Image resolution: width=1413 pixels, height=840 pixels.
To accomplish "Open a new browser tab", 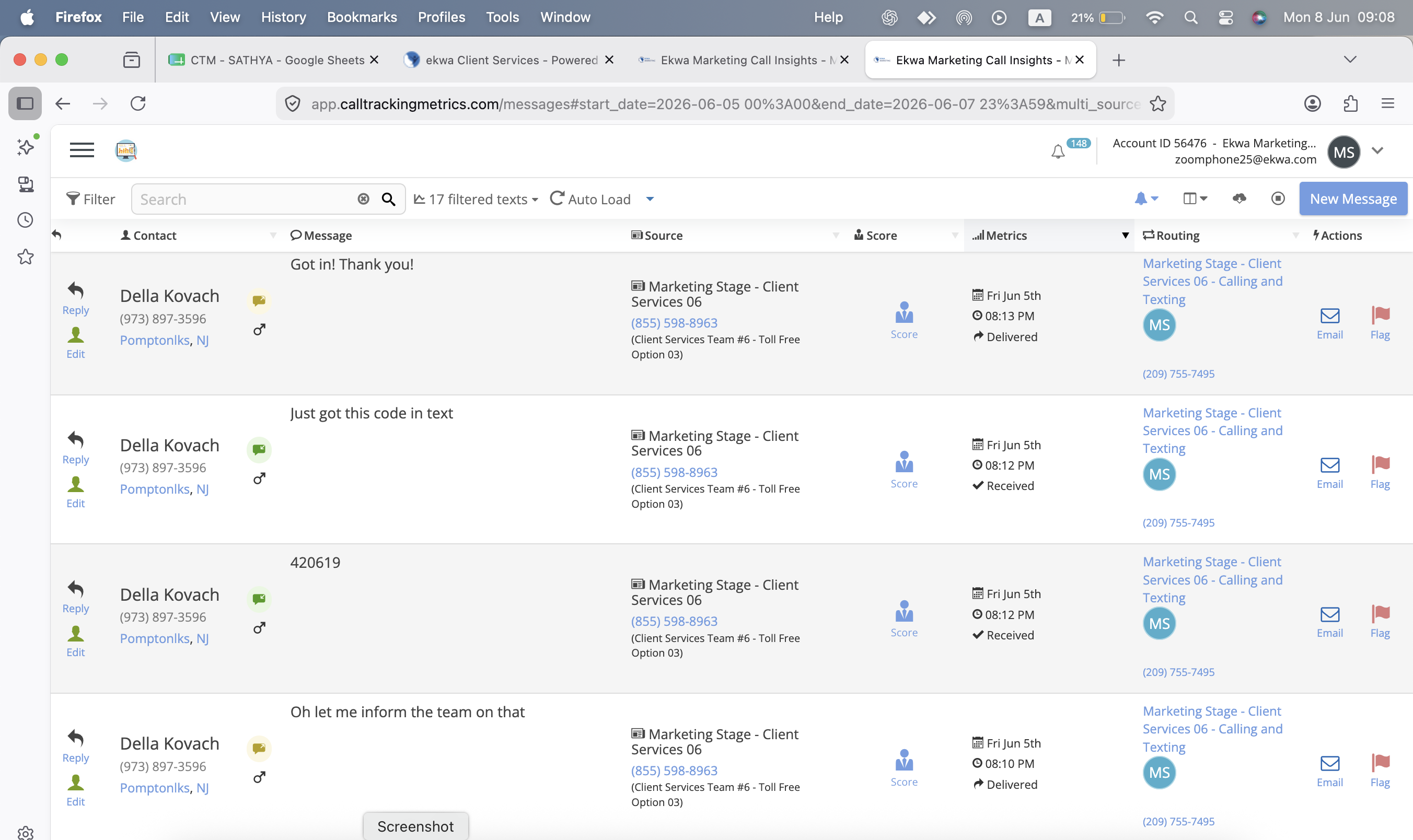I will [1118, 60].
